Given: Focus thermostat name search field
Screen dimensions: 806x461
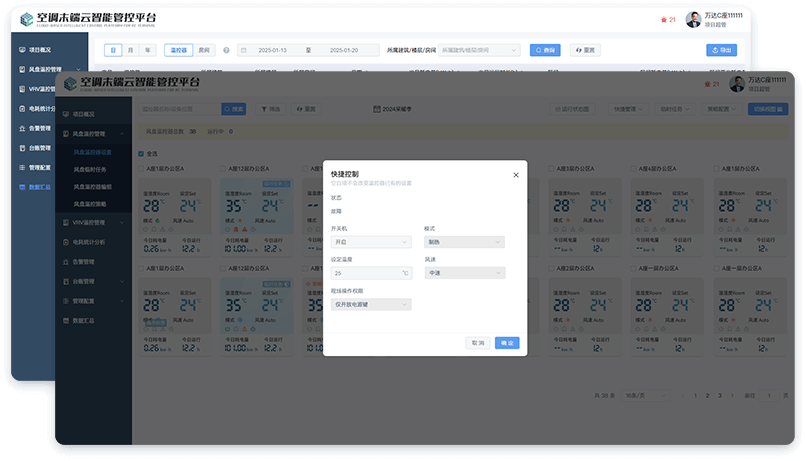Looking at the screenshot, I should (x=180, y=109).
